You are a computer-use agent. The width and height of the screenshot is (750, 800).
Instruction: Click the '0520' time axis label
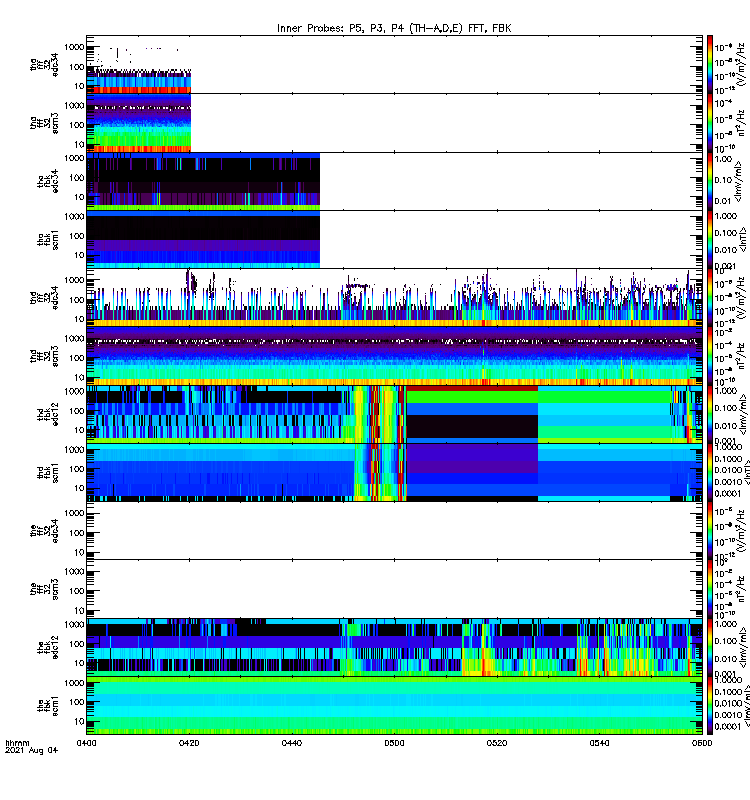point(497,743)
